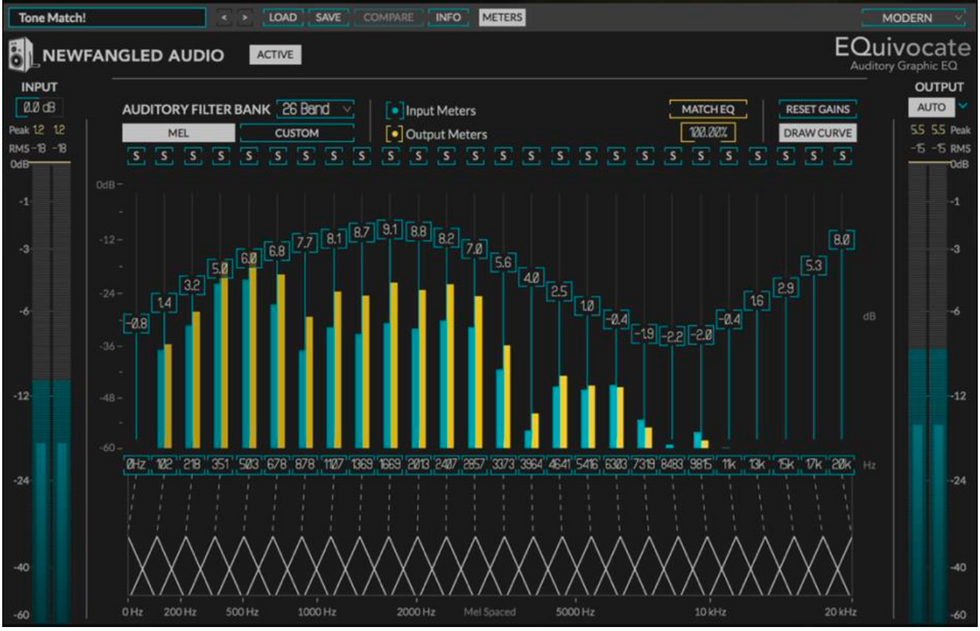Click the Newfangled Audio speaker logo
This screenshot has width=980, height=631.
coord(21,55)
